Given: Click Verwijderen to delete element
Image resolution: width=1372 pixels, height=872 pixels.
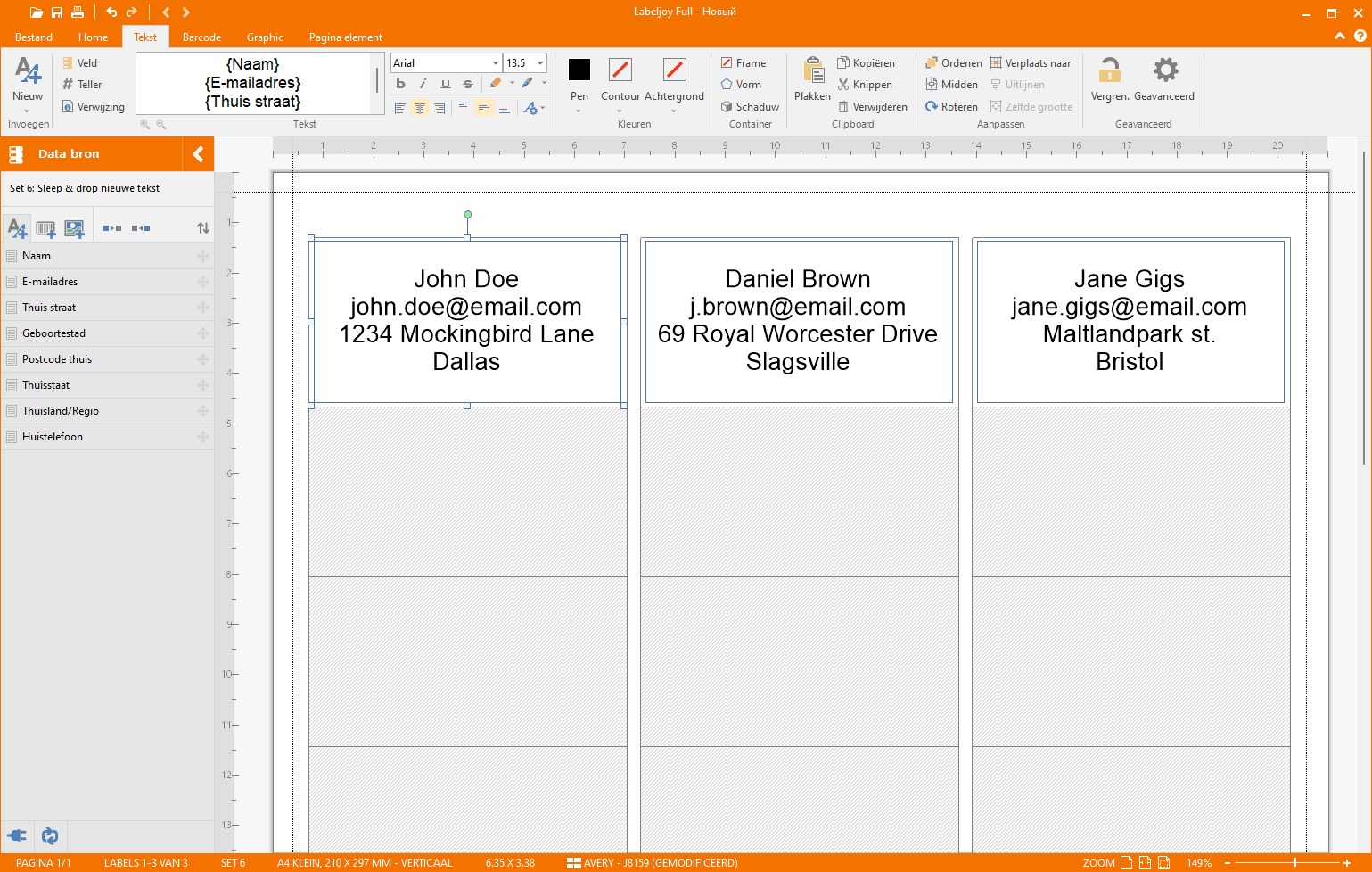Looking at the screenshot, I should coord(872,107).
